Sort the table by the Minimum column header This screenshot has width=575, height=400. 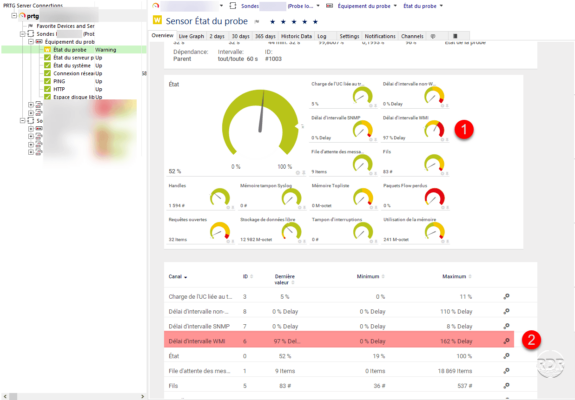370,276
